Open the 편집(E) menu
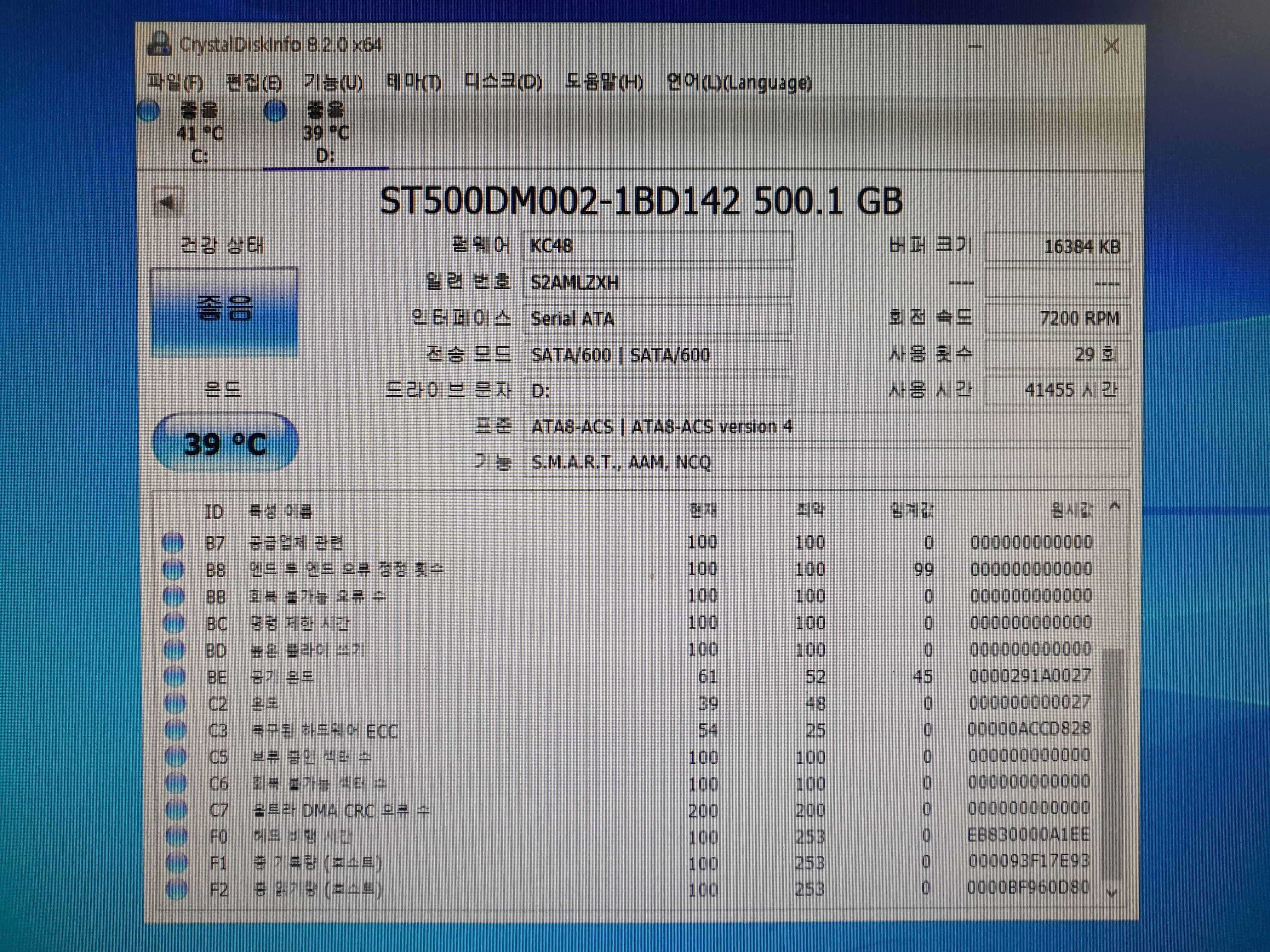Image resolution: width=1270 pixels, height=952 pixels. point(254,82)
